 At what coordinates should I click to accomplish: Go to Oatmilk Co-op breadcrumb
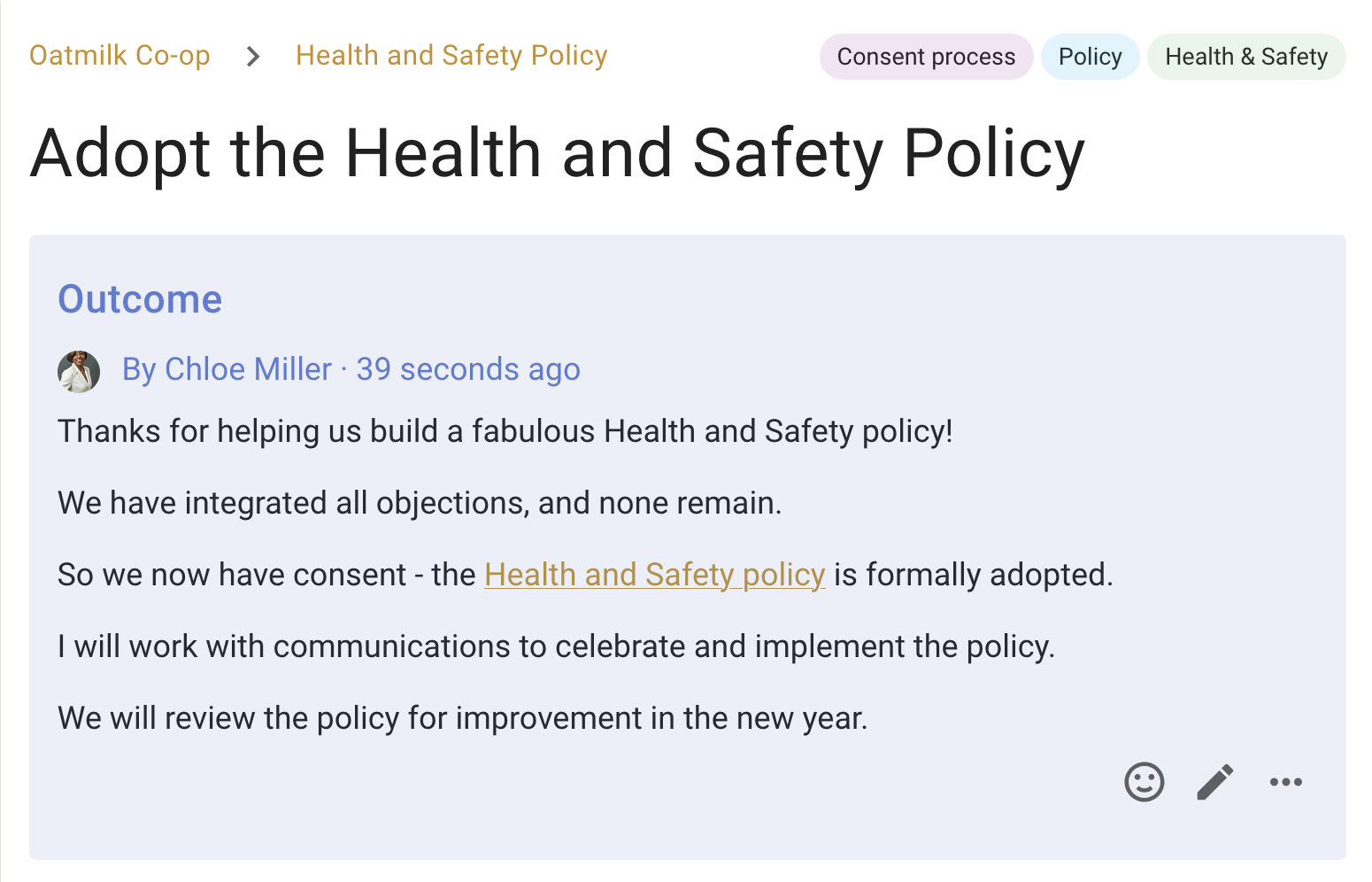click(x=119, y=56)
